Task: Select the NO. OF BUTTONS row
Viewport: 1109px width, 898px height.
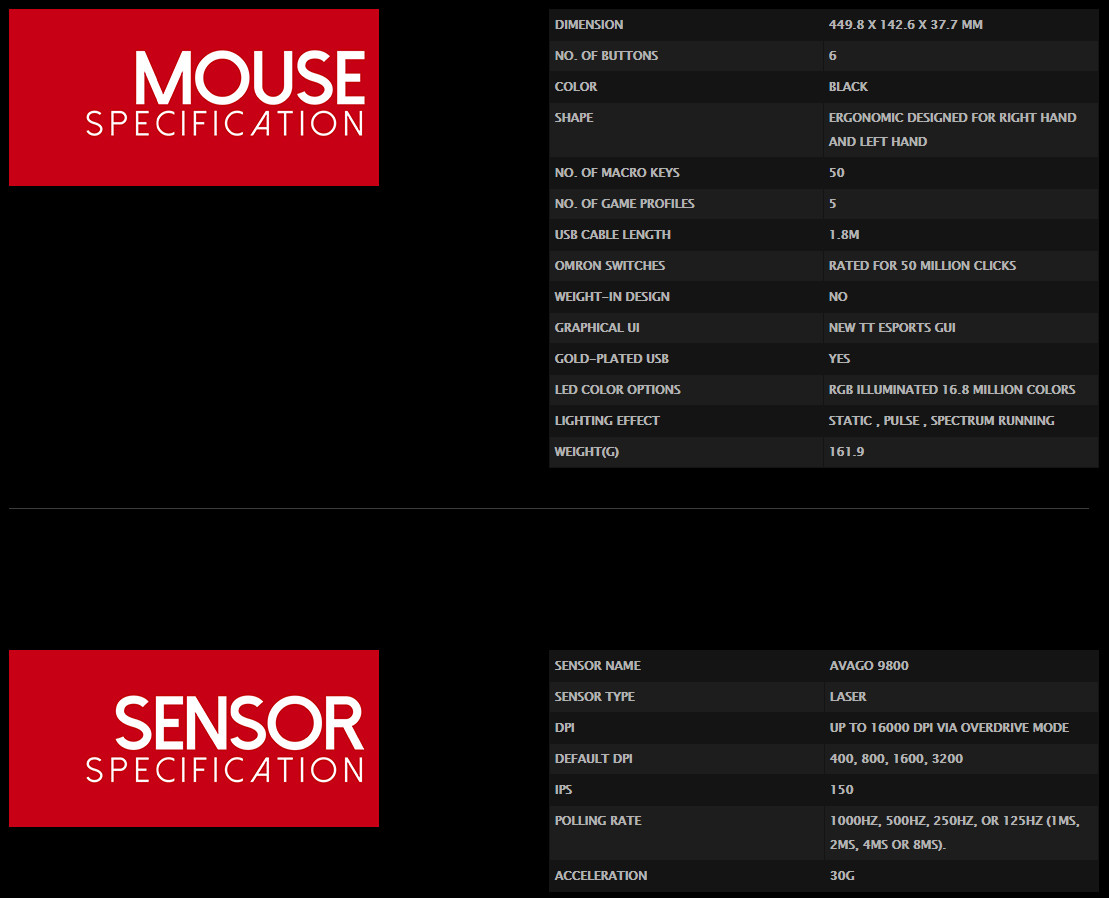Action: click(x=823, y=56)
